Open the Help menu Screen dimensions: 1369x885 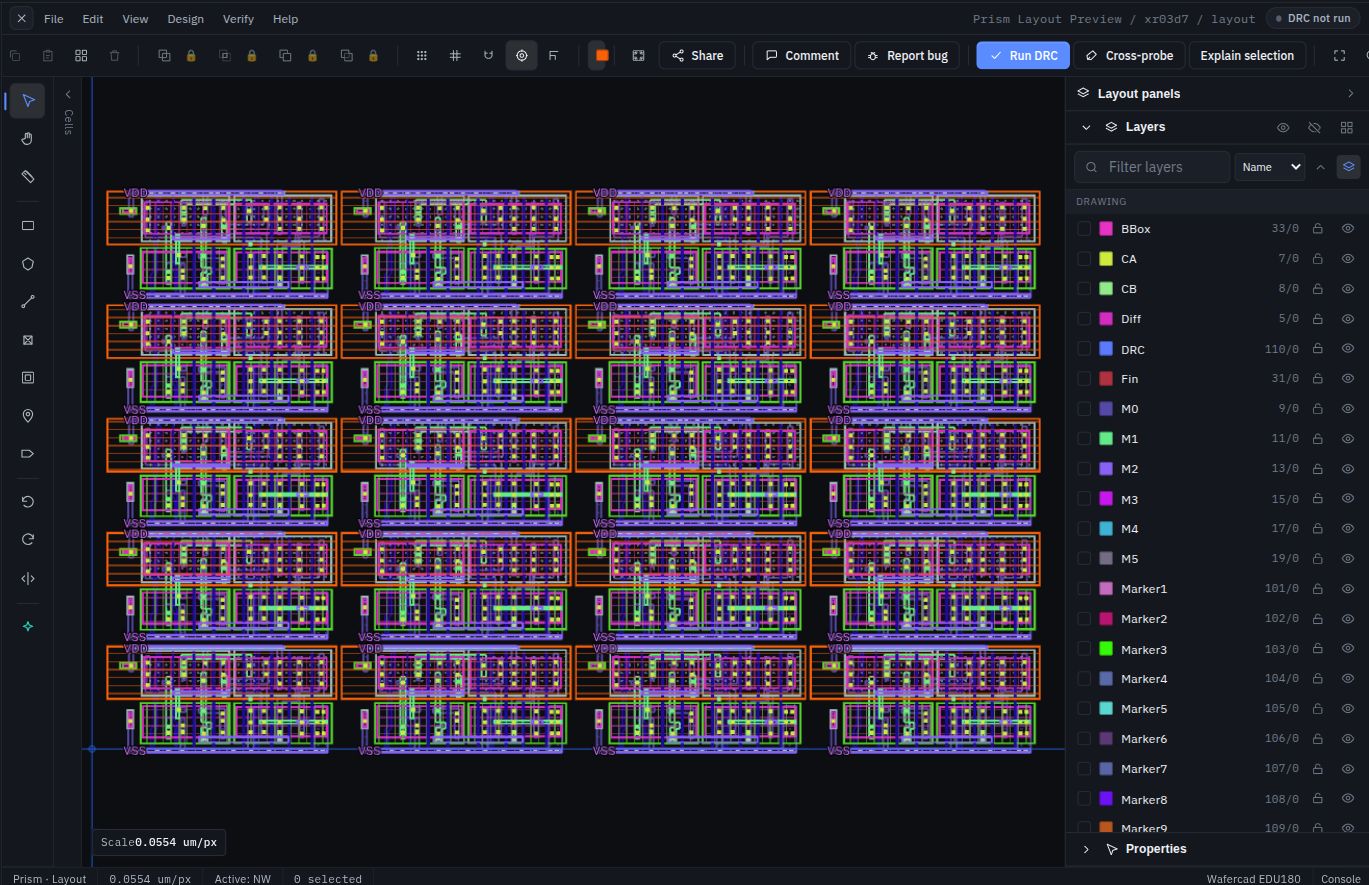click(285, 19)
